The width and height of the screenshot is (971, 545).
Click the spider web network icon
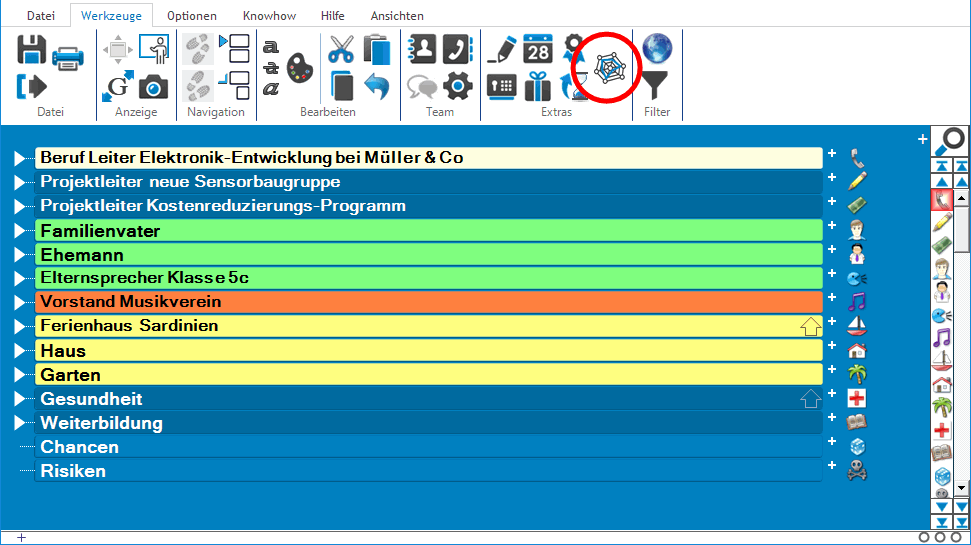click(x=608, y=67)
